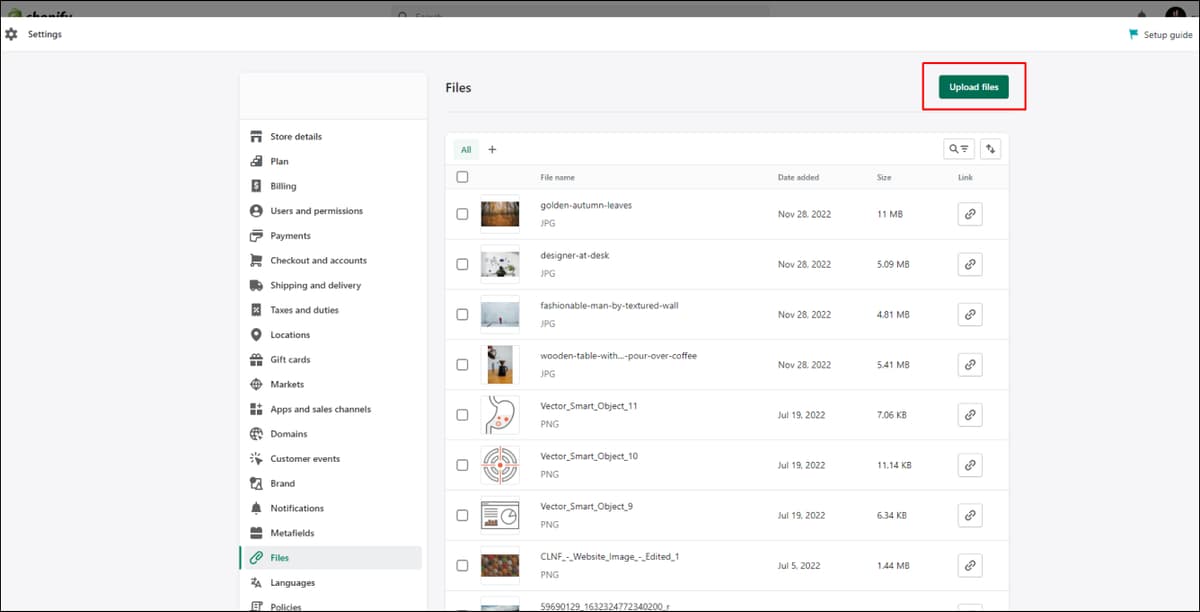Screen dimensions: 1200x612
Task: Add a new view with plus button
Action: pyautogui.click(x=492, y=150)
